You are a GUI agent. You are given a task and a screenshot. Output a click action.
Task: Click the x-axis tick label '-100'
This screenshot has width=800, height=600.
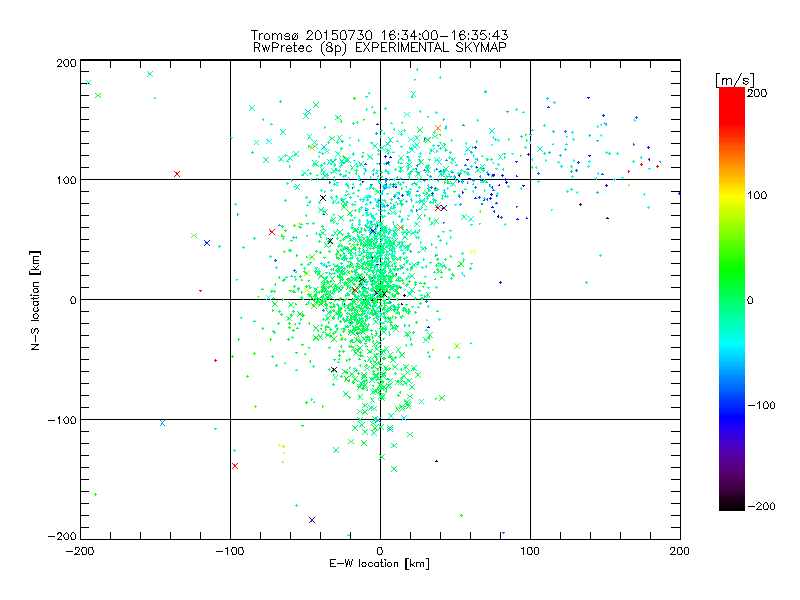pyautogui.click(x=230, y=551)
